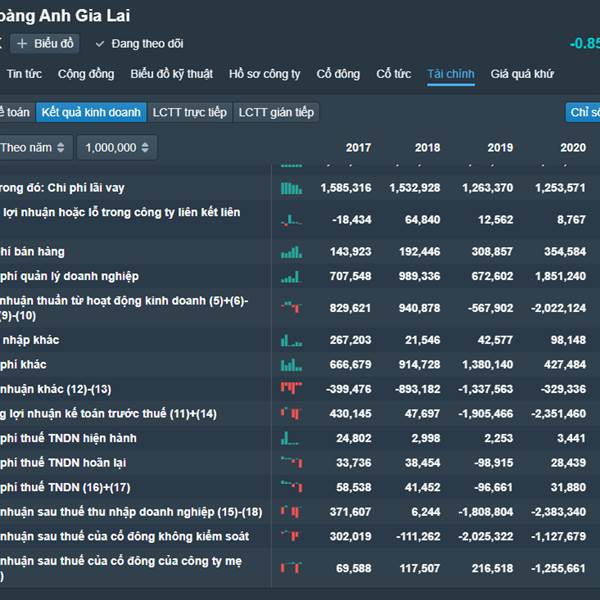This screenshot has height=600, width=600.
Task: Click value 2,998 in 2018 column
Action: [426, 438]
